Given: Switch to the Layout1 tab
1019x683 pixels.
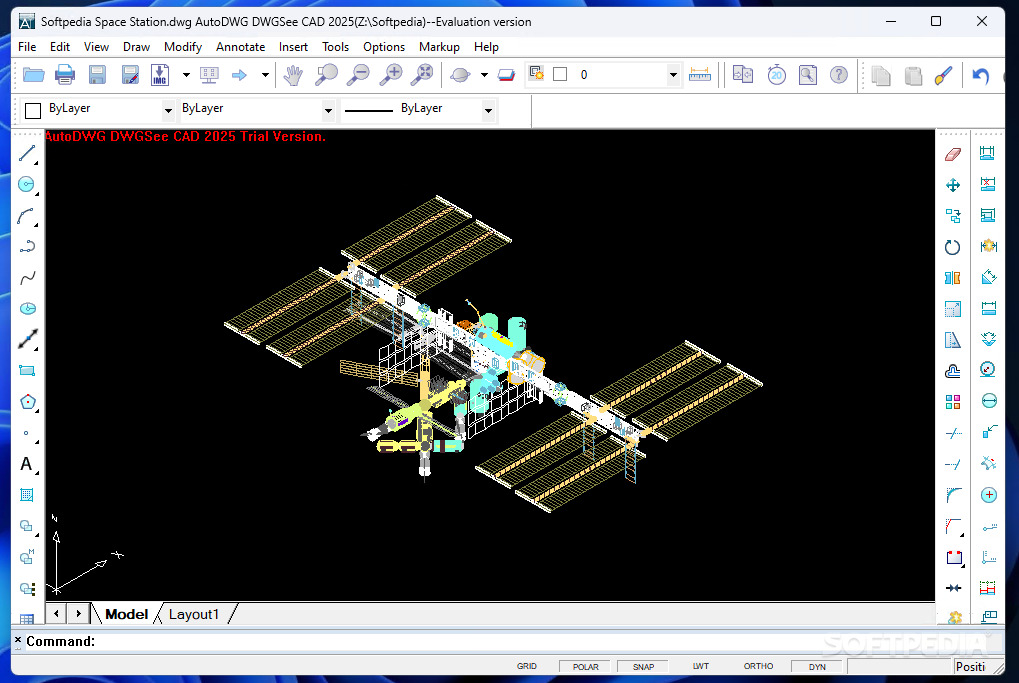Looking at the screenshot, I should [194, 614].
